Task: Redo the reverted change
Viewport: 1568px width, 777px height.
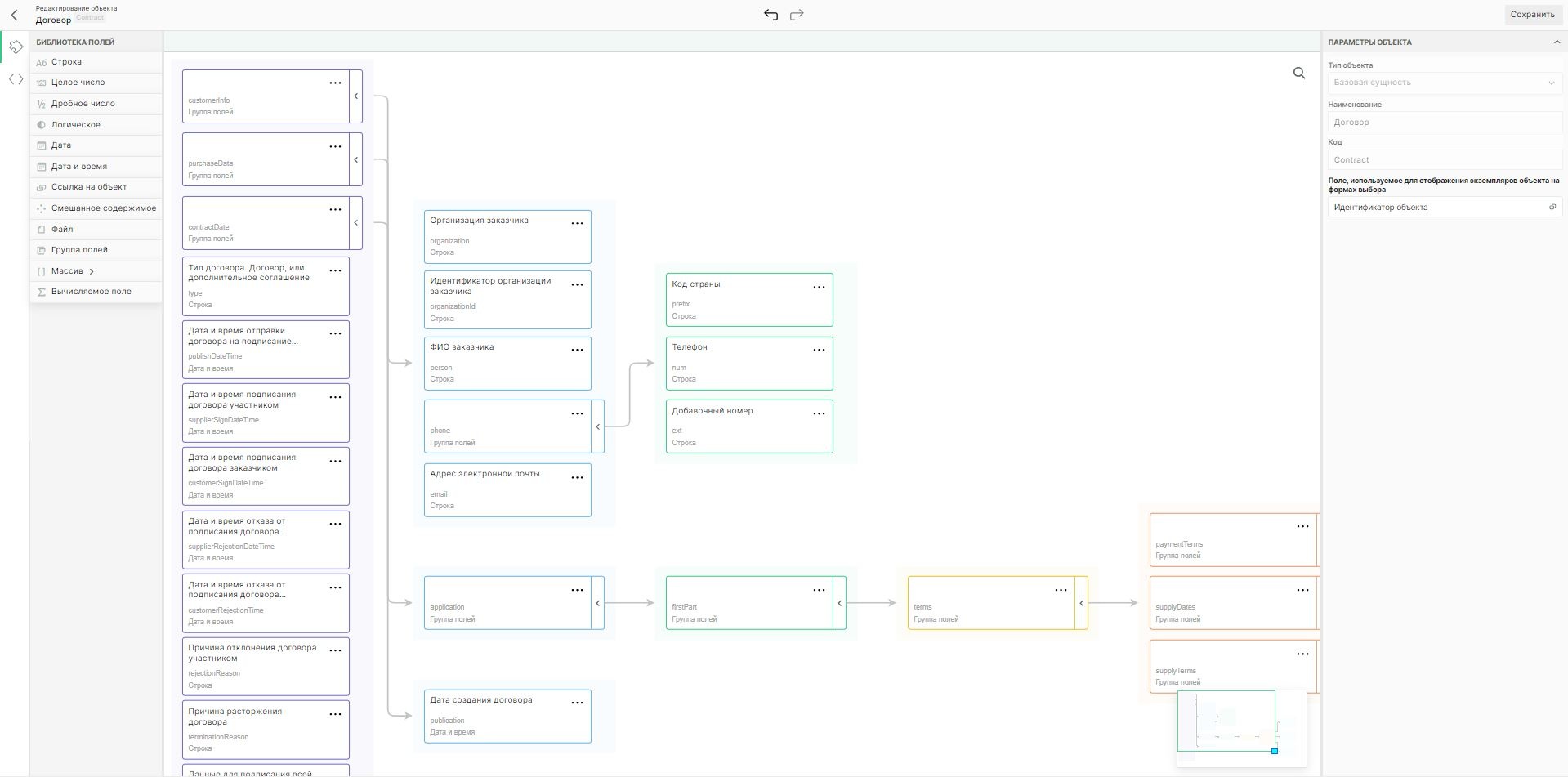Action: tap(797, 15)
